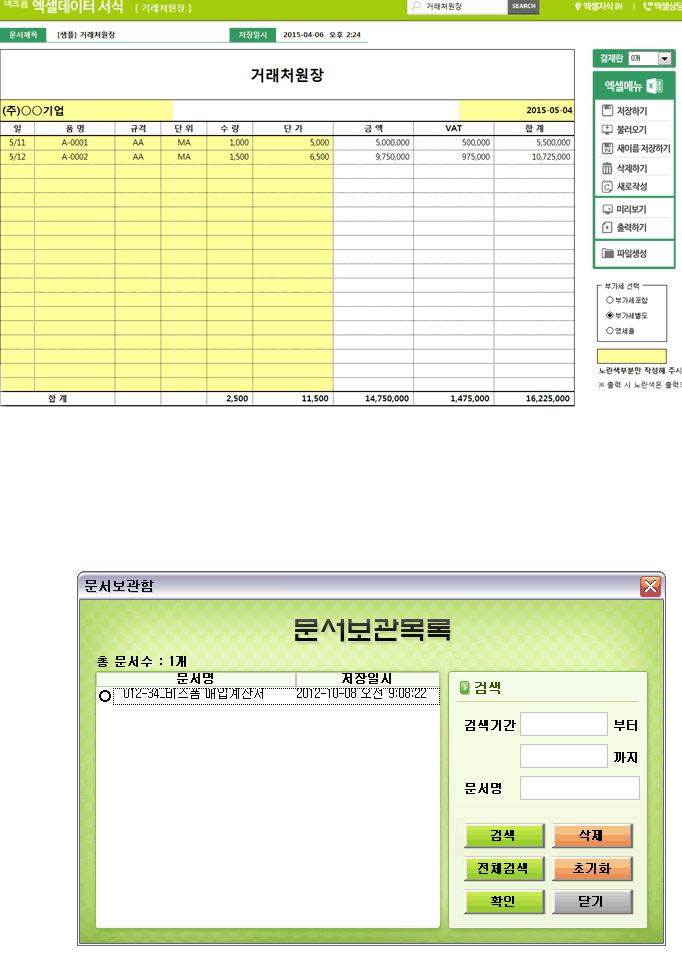Click the 삭제하기 trash can icon
The height and width of the screenshot is (962, 682).
[607, 168]
